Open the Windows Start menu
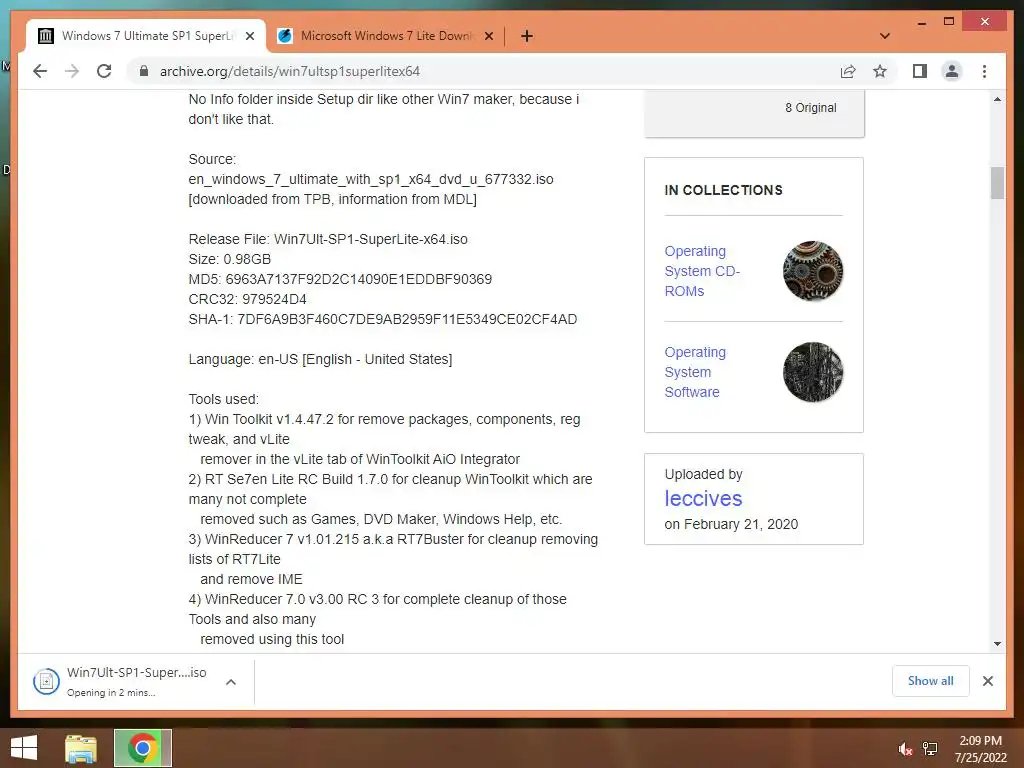 tap(24, 748)
